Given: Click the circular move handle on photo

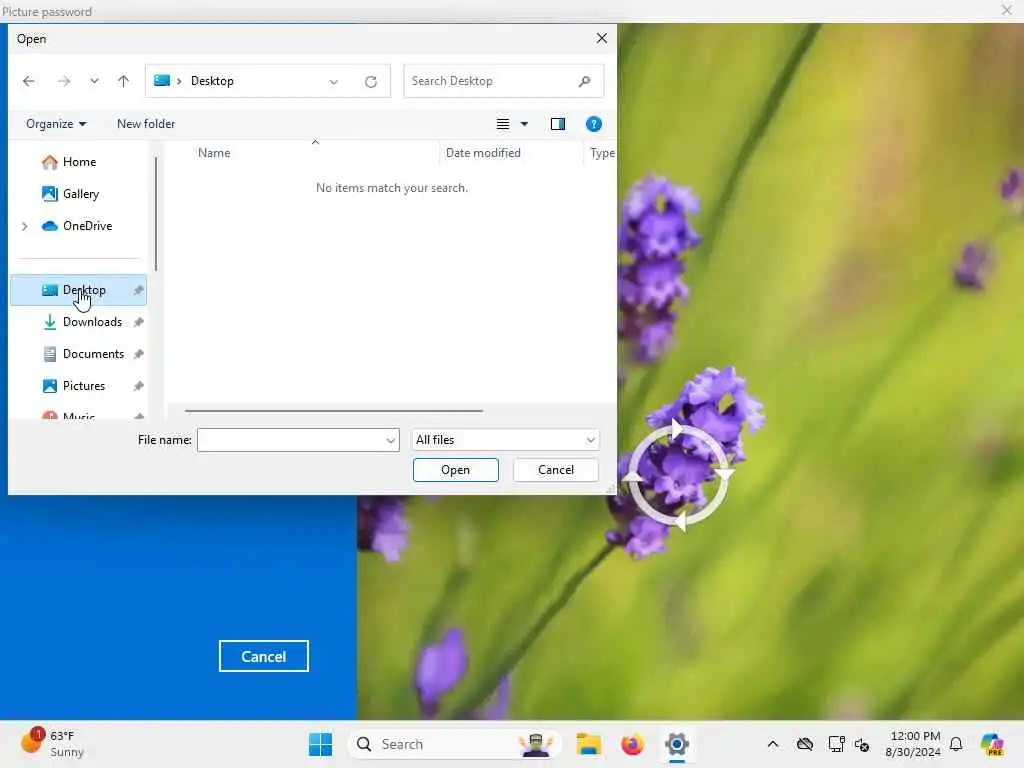Looking at the screenshot, I should pos(679,477).
